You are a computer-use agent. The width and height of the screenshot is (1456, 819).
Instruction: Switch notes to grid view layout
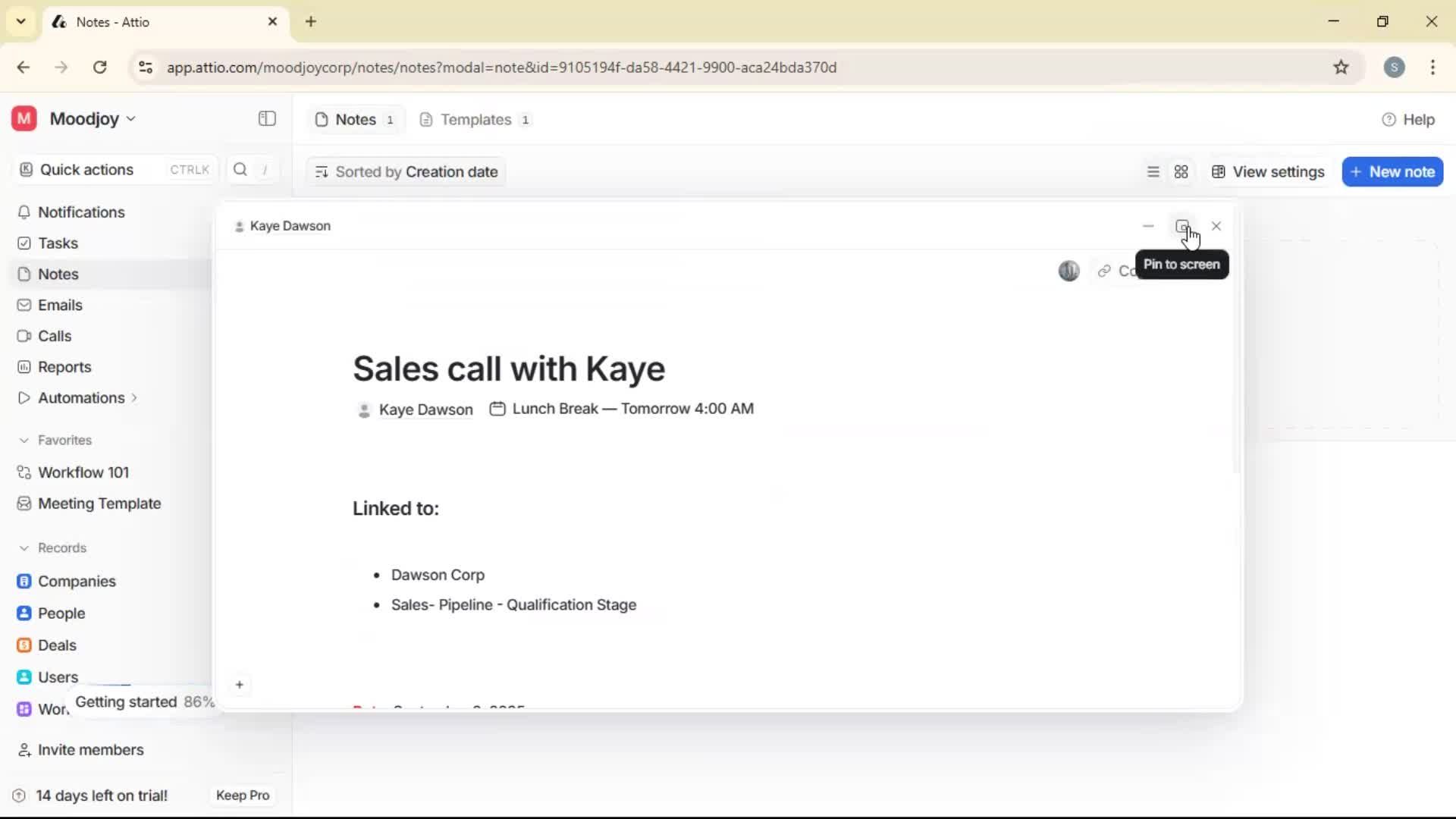1181,171
